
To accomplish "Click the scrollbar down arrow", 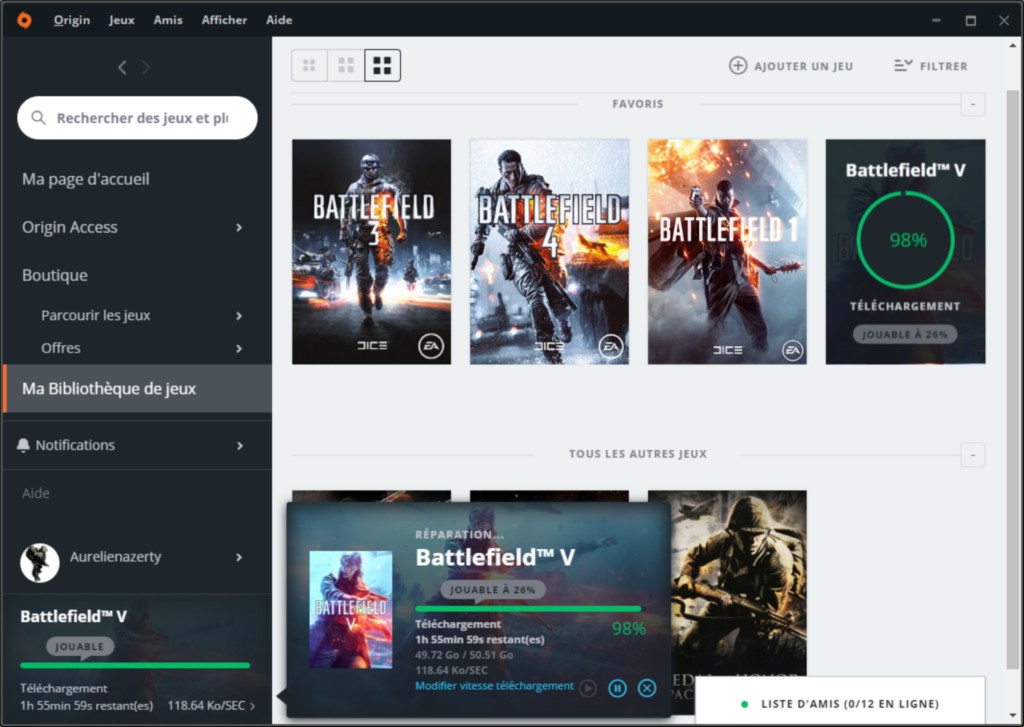I will (x=1013, y=715).
